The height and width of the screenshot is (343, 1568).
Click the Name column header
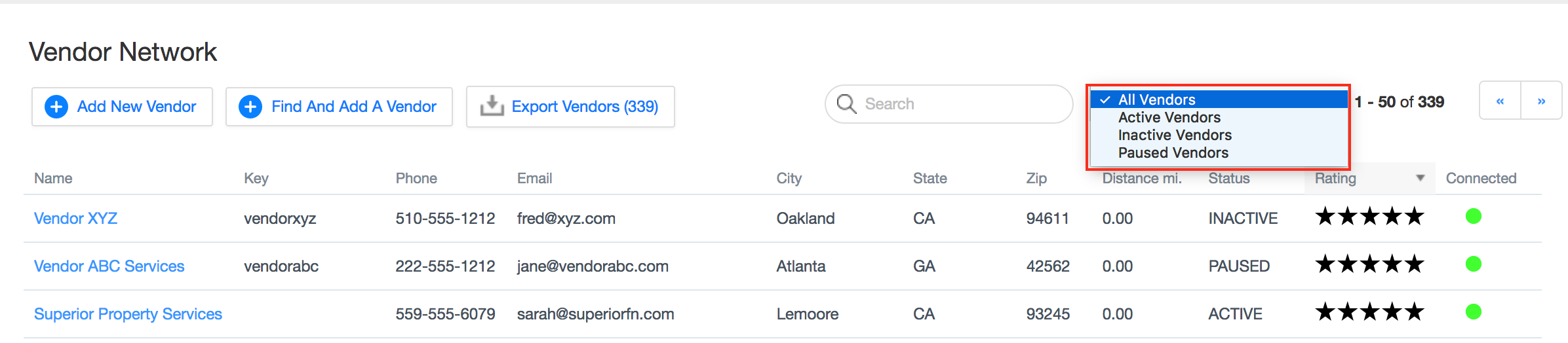pos(53,178)
